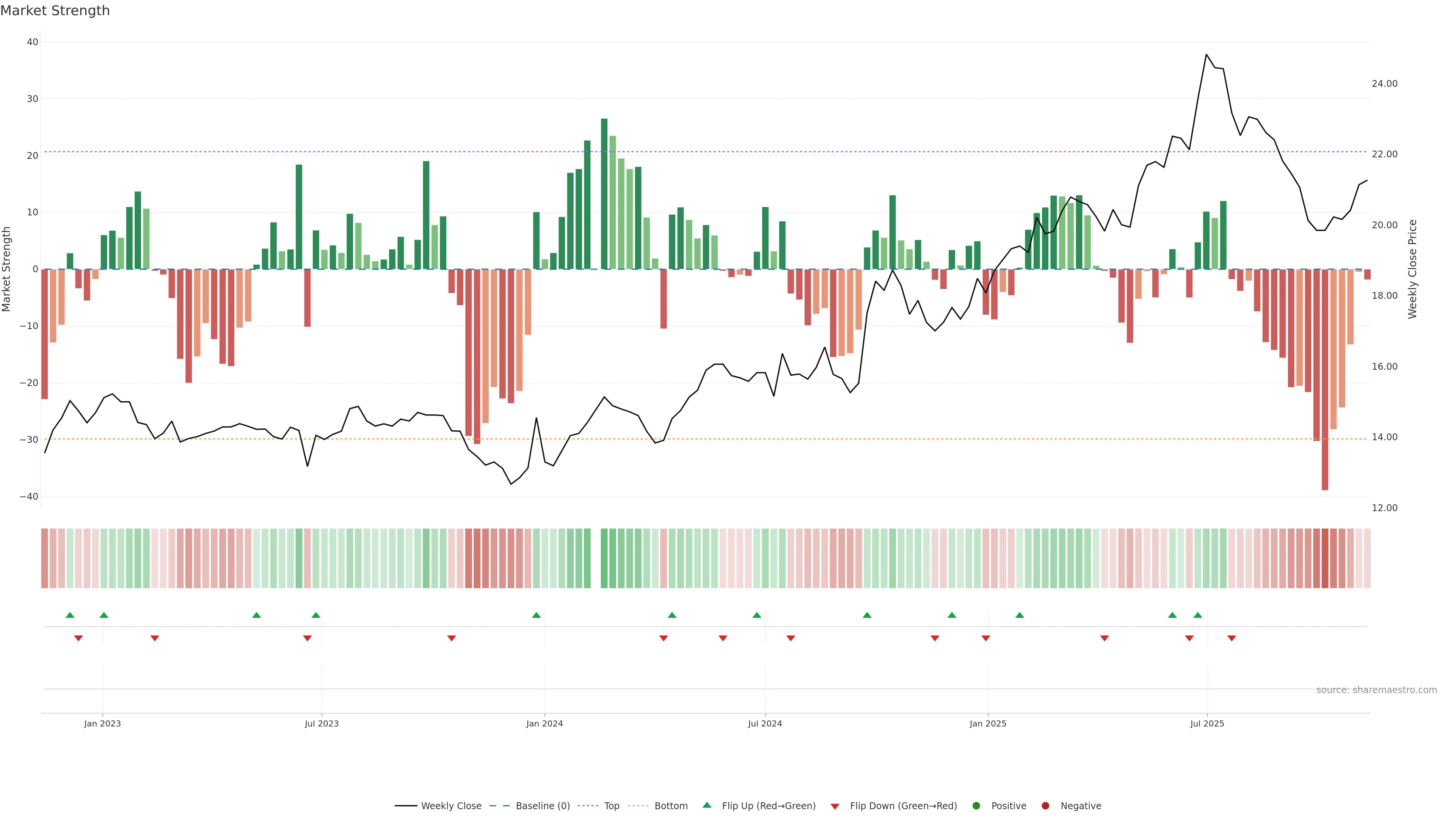Click the Market Strength chart title
1456x819 pixels.
click(x=55, y=11)
